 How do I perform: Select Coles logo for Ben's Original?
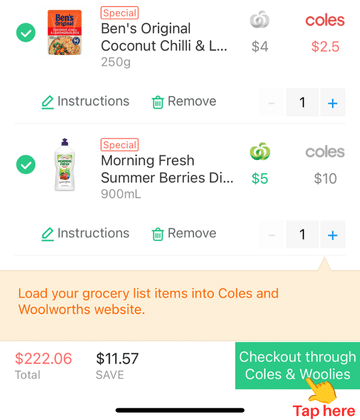coord(325,20)
